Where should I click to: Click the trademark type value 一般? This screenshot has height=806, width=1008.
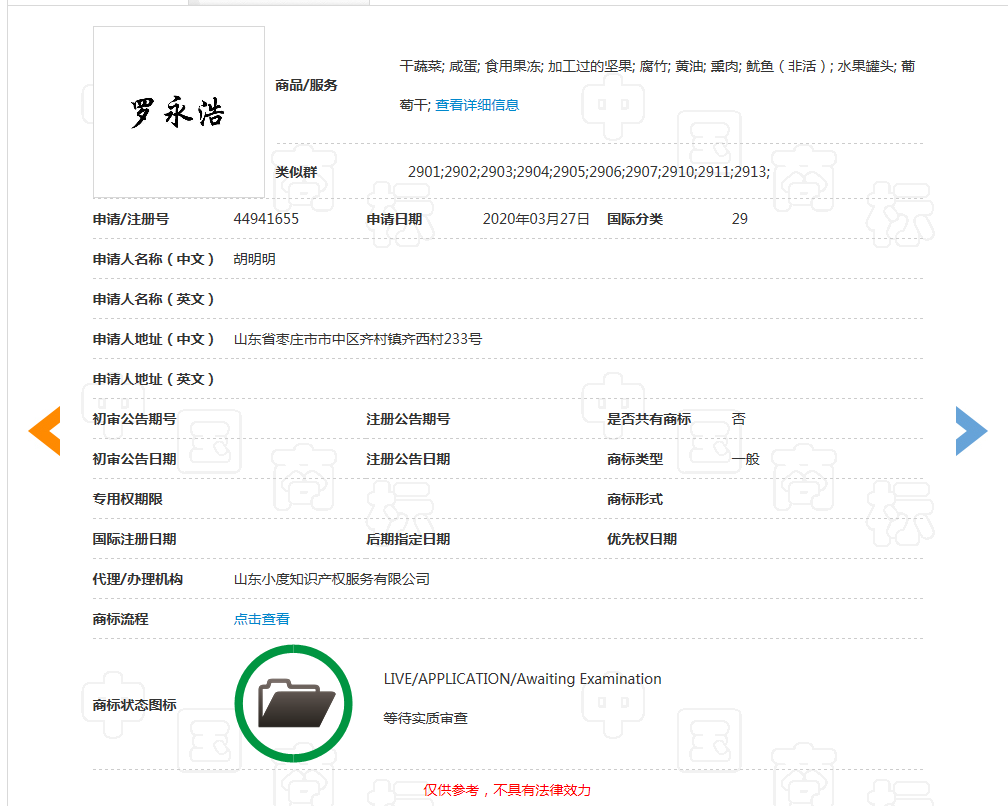click(745, 459)
